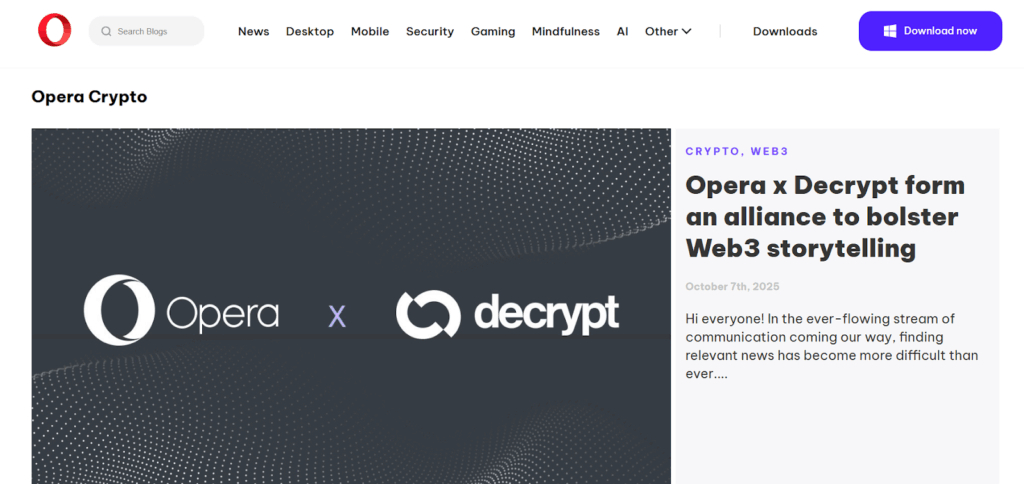Select the Mobile nav item
The image size is (1024, 484).
370,31
